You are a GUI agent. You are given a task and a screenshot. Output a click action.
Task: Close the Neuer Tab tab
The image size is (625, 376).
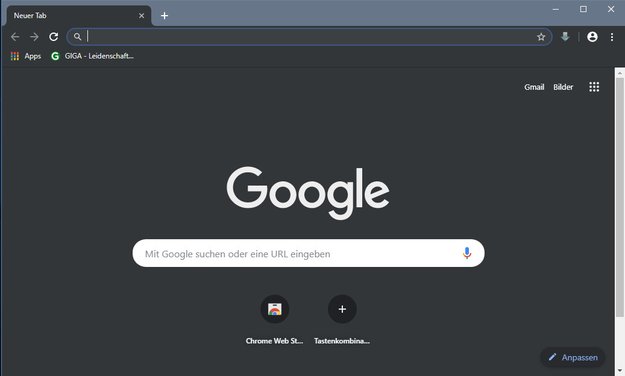tap(142, 16)
